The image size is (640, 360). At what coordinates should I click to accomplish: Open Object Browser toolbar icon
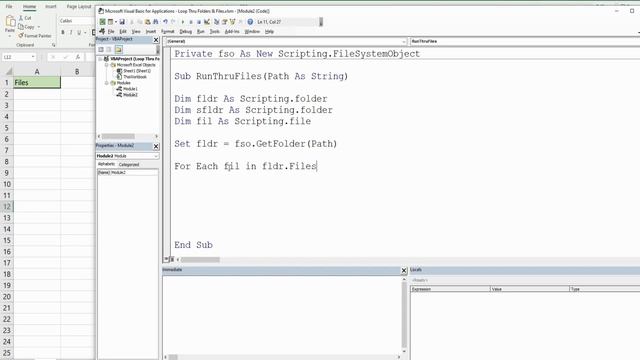point(233,22)
